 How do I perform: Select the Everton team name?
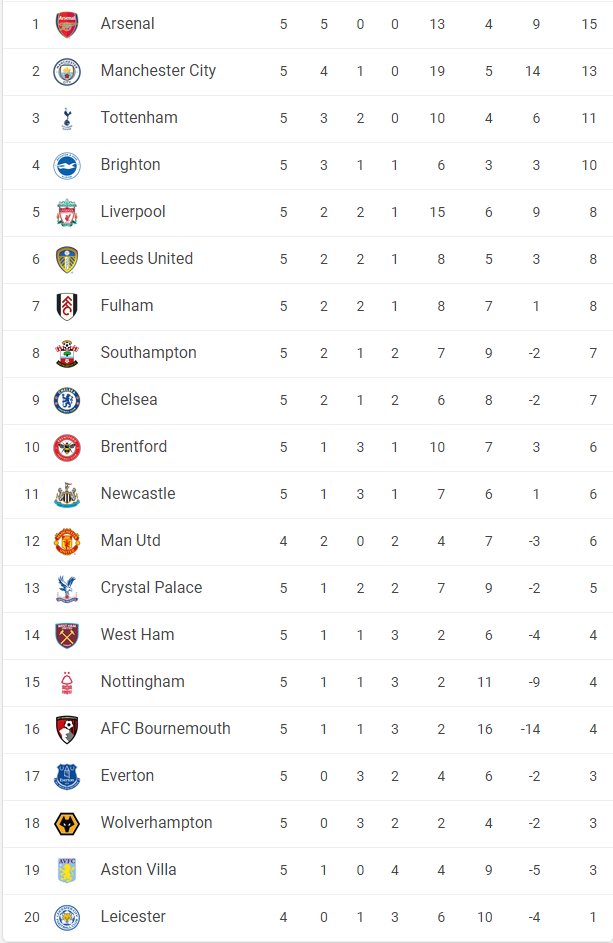[127, 776]
